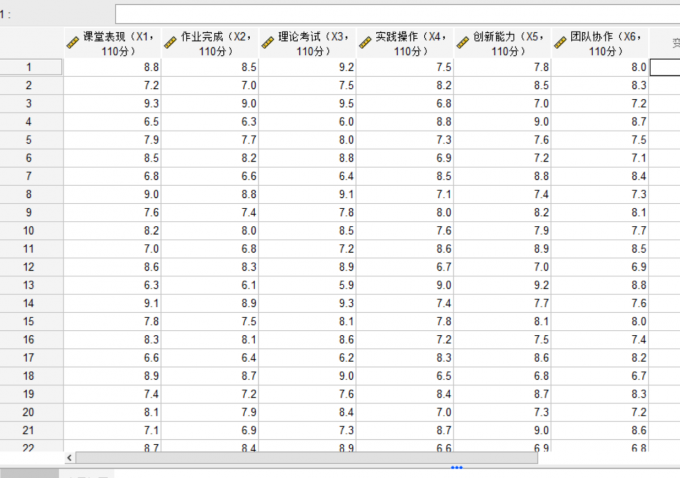Click cell 8.7 in row 19 X5 column
The height and width of the screenshot is (478, 680).
(502, 394)
